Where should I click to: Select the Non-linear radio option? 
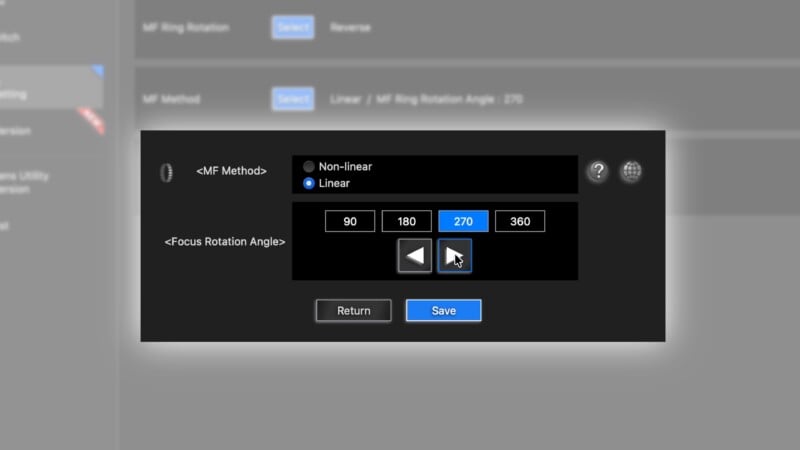click(x=309, y=166)
